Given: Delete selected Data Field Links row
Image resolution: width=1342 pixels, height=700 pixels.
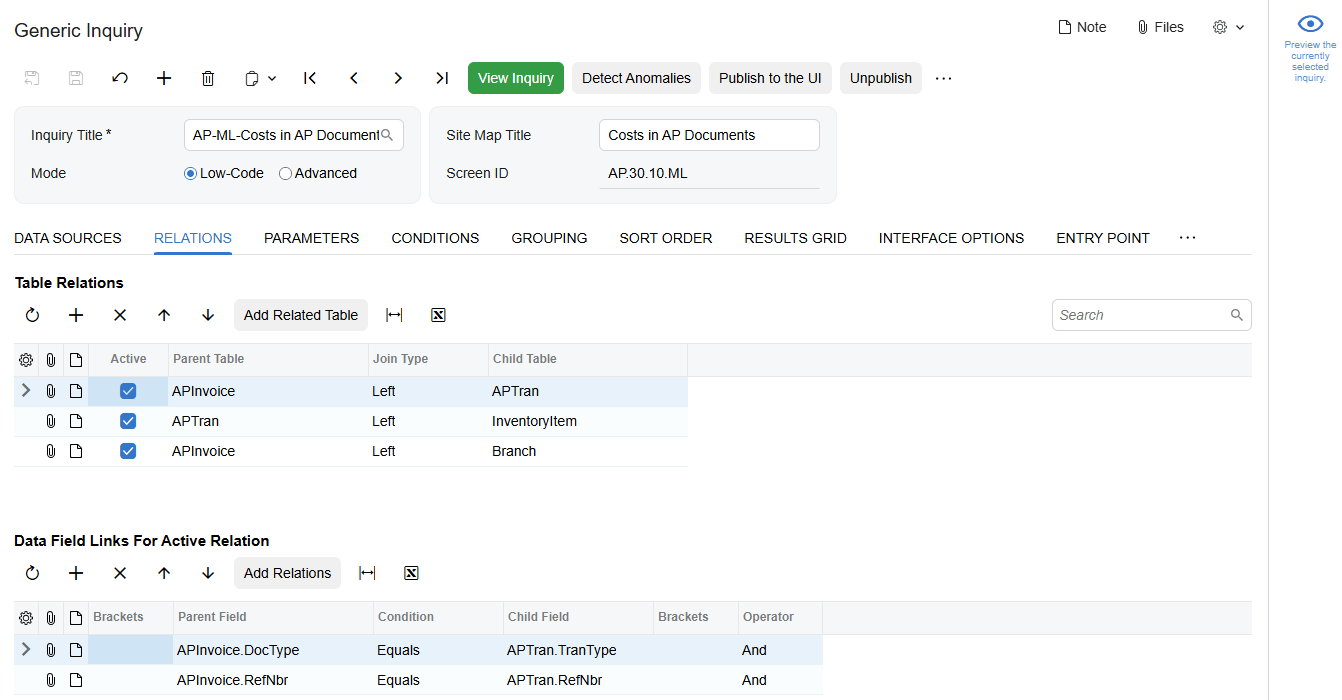Looking at the screenshot, I should click(x=120, y=573).
